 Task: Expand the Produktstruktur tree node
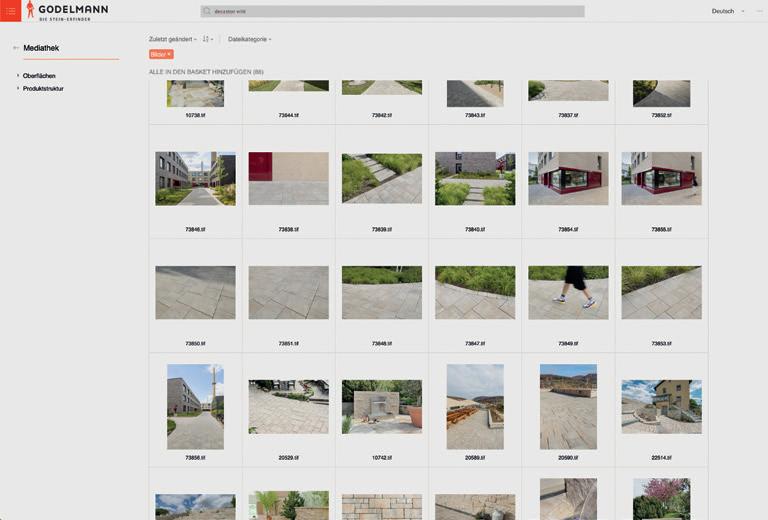18,88
